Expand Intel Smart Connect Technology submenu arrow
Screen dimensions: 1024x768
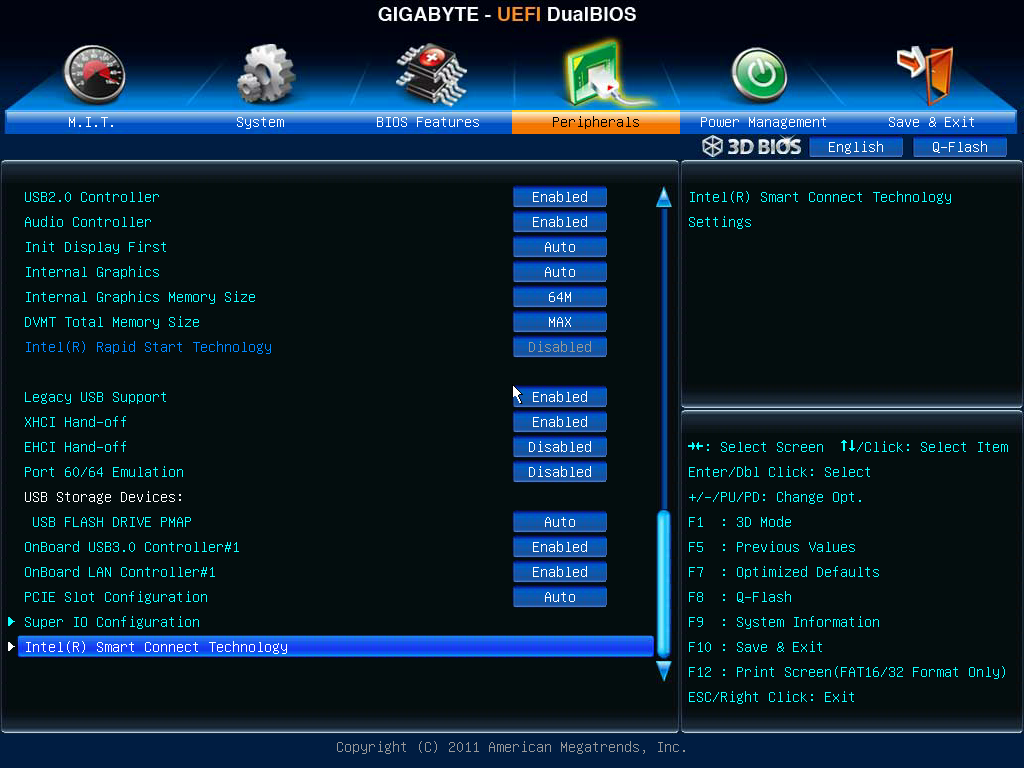11,647
